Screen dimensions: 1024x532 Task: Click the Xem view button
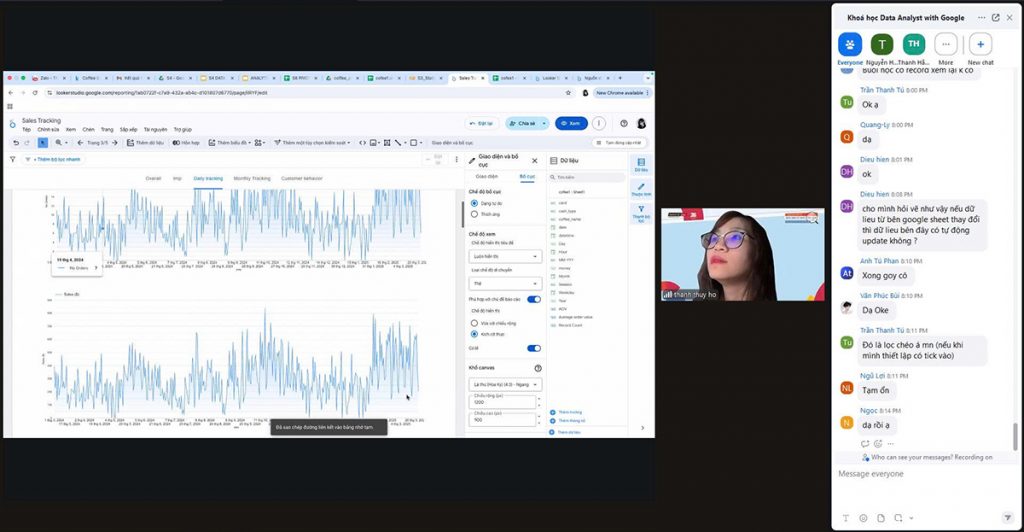point(571,123)
